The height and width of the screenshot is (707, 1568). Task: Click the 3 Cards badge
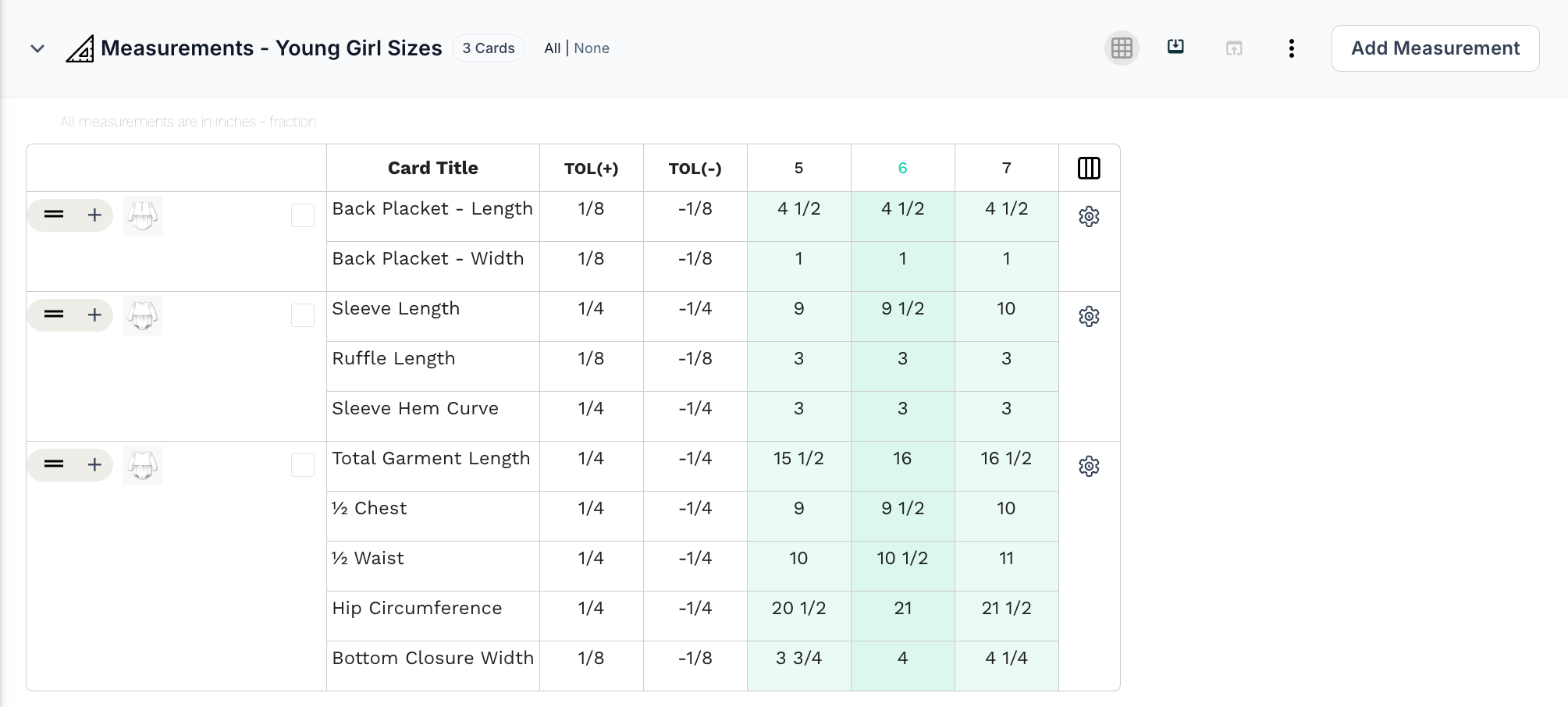(x=488, y=48)
